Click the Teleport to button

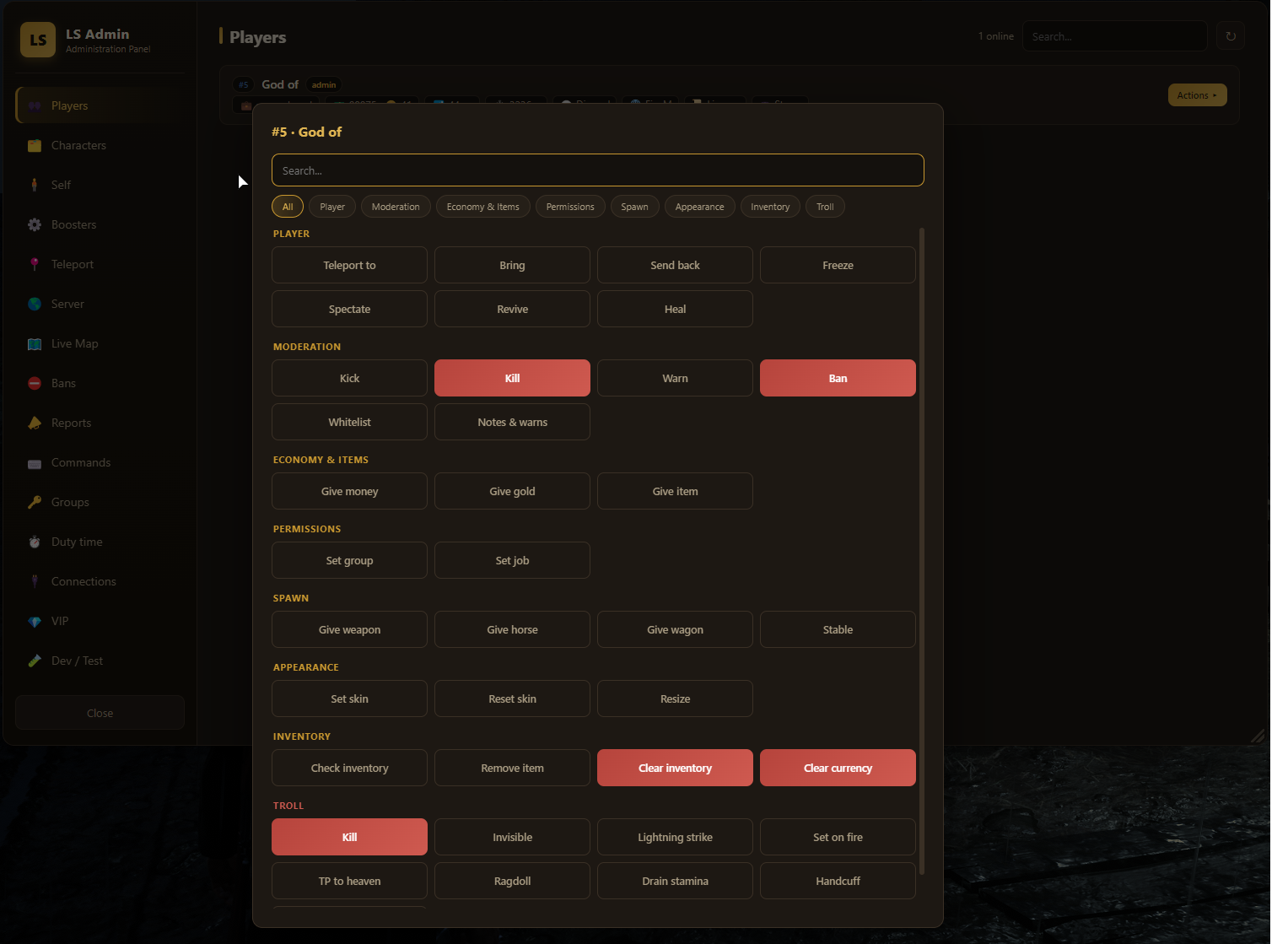[x=349, y=265]
